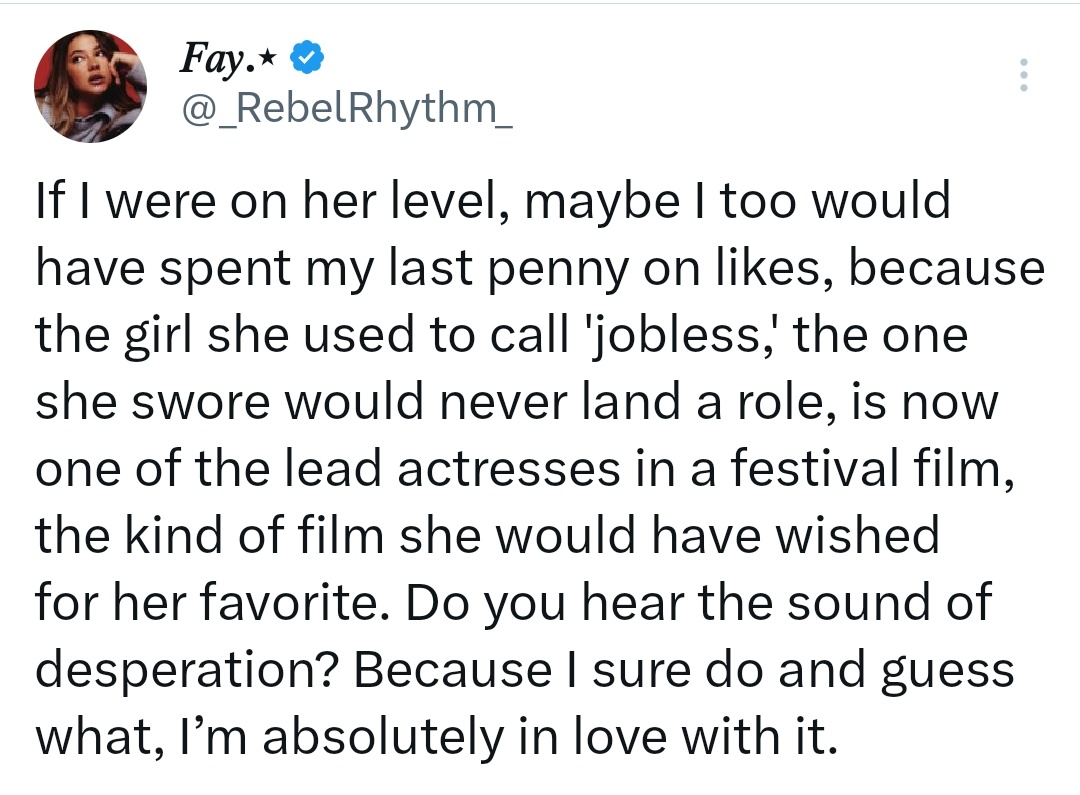Click the tweet's first line starting "If I were"
This screenshot has height=795, width=1080.
492,201
